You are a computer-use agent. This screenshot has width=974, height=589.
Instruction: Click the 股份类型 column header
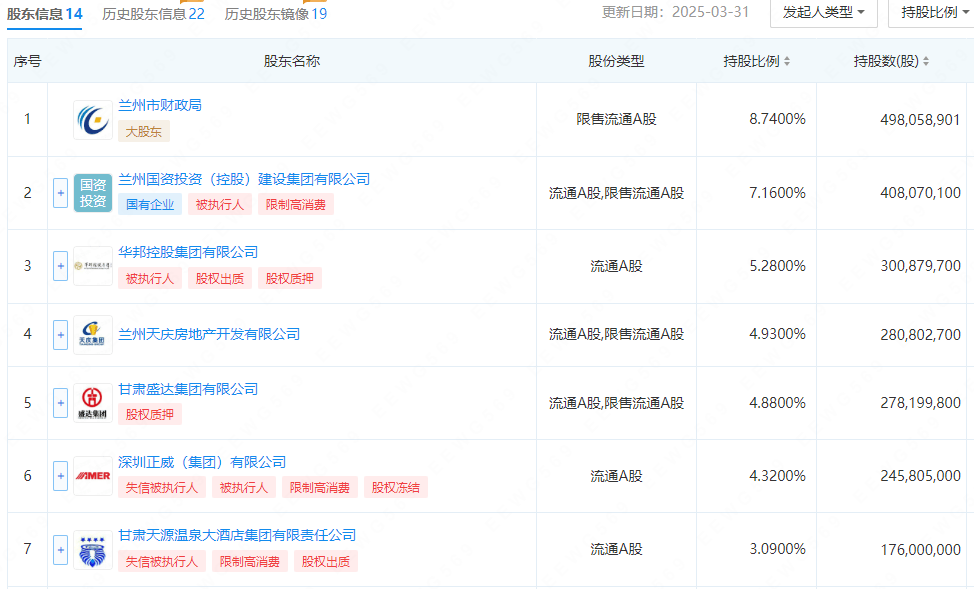pyautogui.click(x=616, y=61)
